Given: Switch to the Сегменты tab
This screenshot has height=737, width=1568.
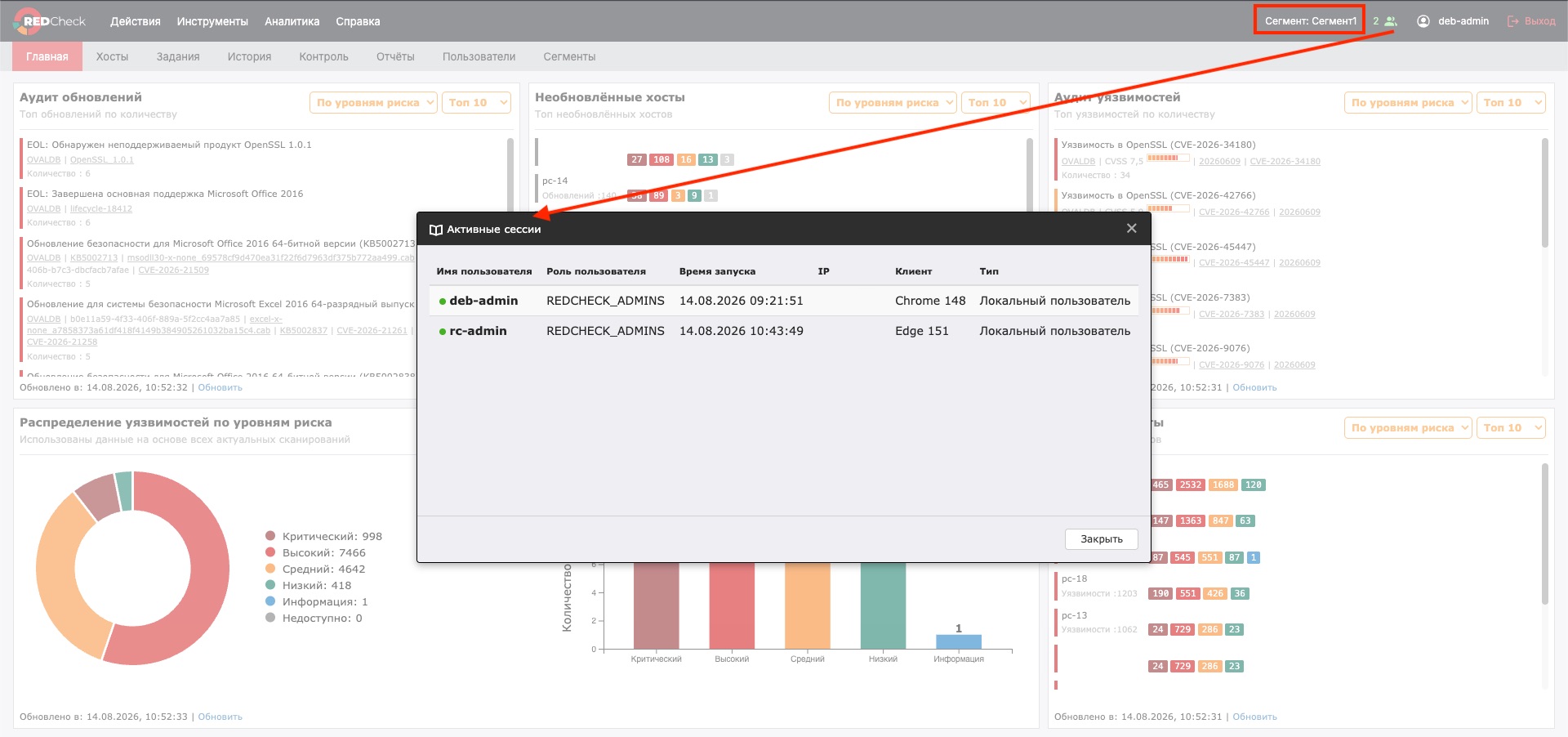Looking at the screenshot, I should click(x=569, y=56).
